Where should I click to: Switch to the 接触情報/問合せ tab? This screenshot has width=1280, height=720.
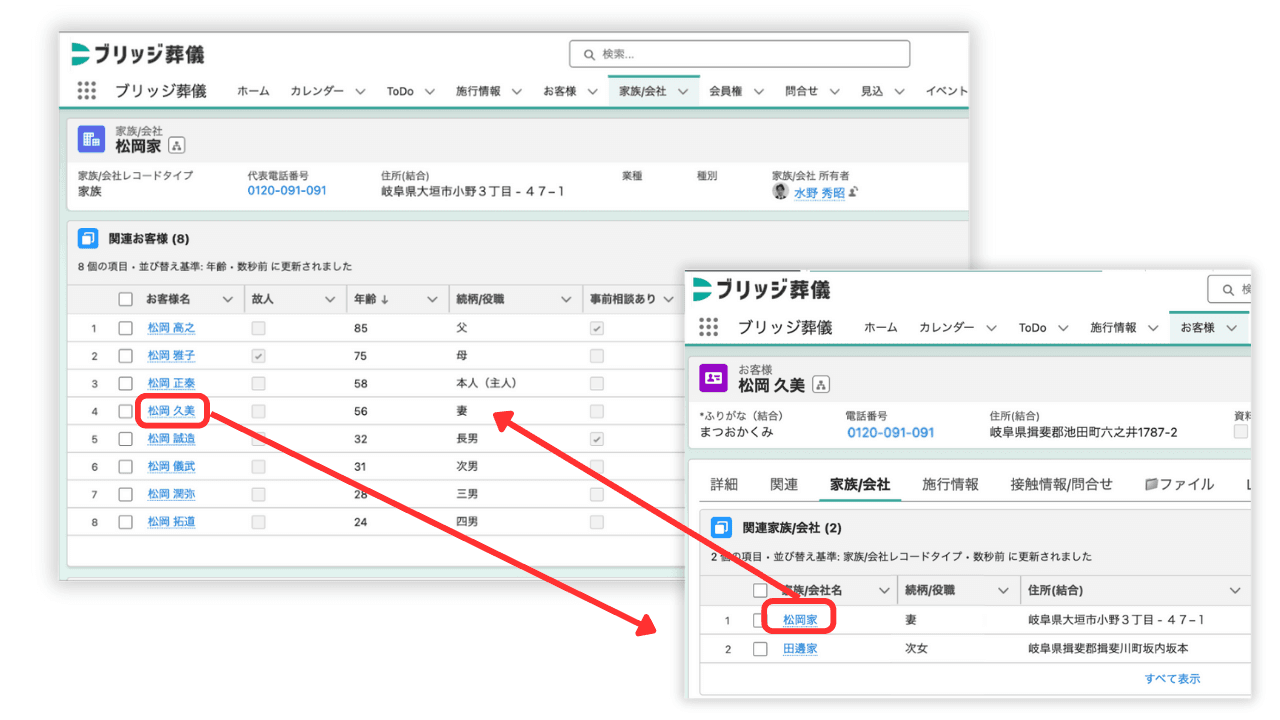click(x=1061, y=484)
